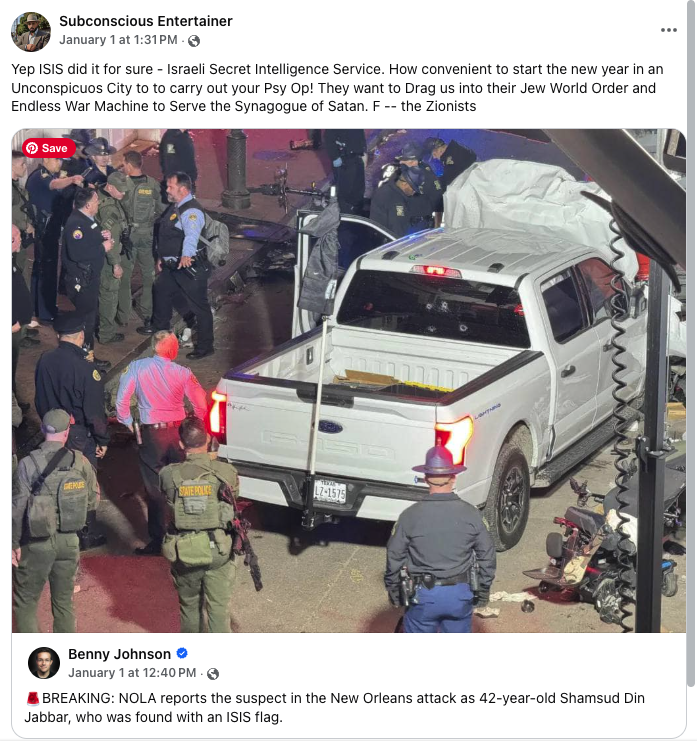697x742 pixels.
Task: Click the shared post card's bottom border area
Action: pos(349,736)
